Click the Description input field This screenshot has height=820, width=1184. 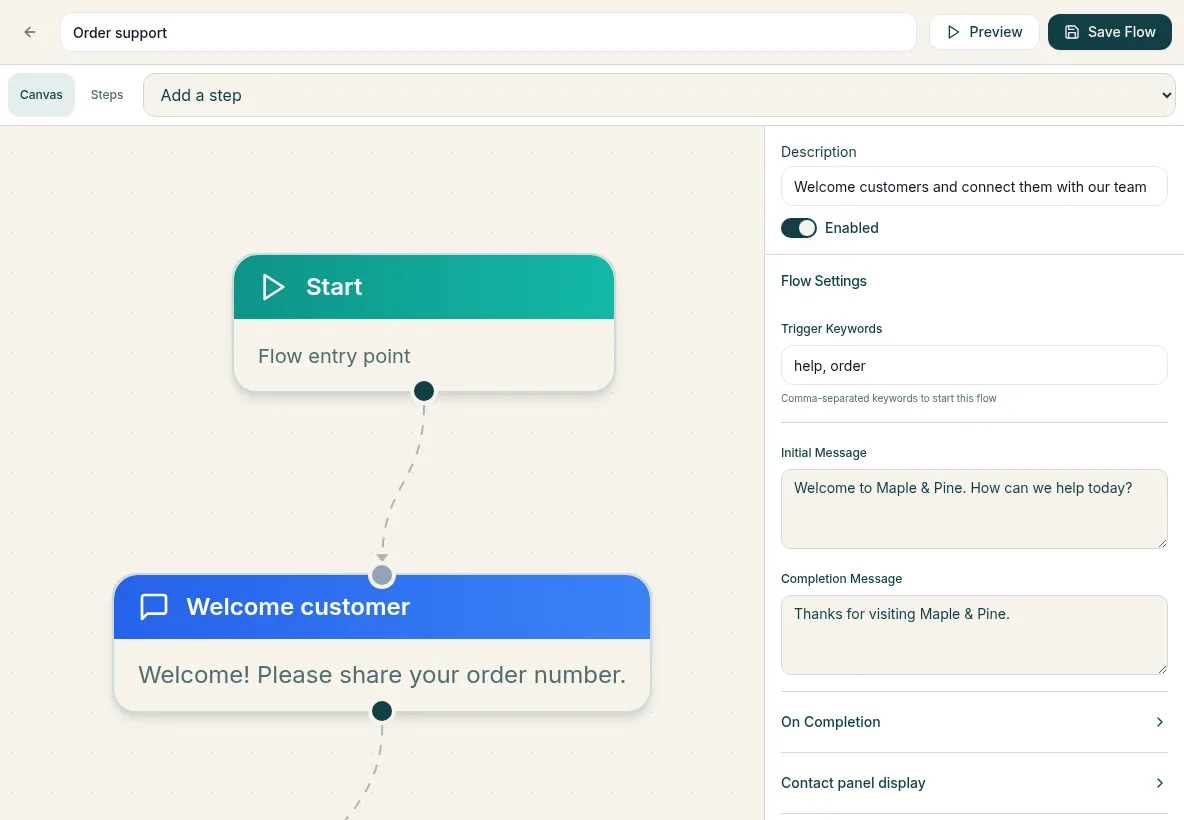(974, 187)
